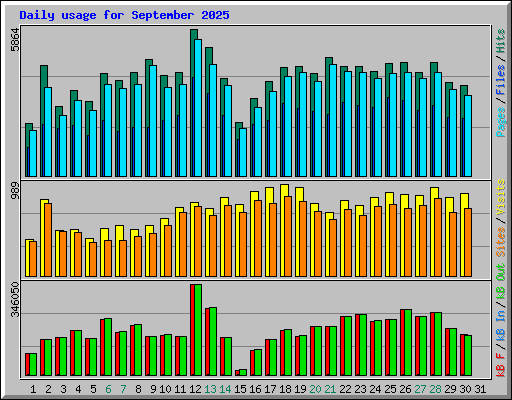Click the "kB In" legend label
Image resolution: width=512 pixels, height=400 pixels.
[501, 325]
